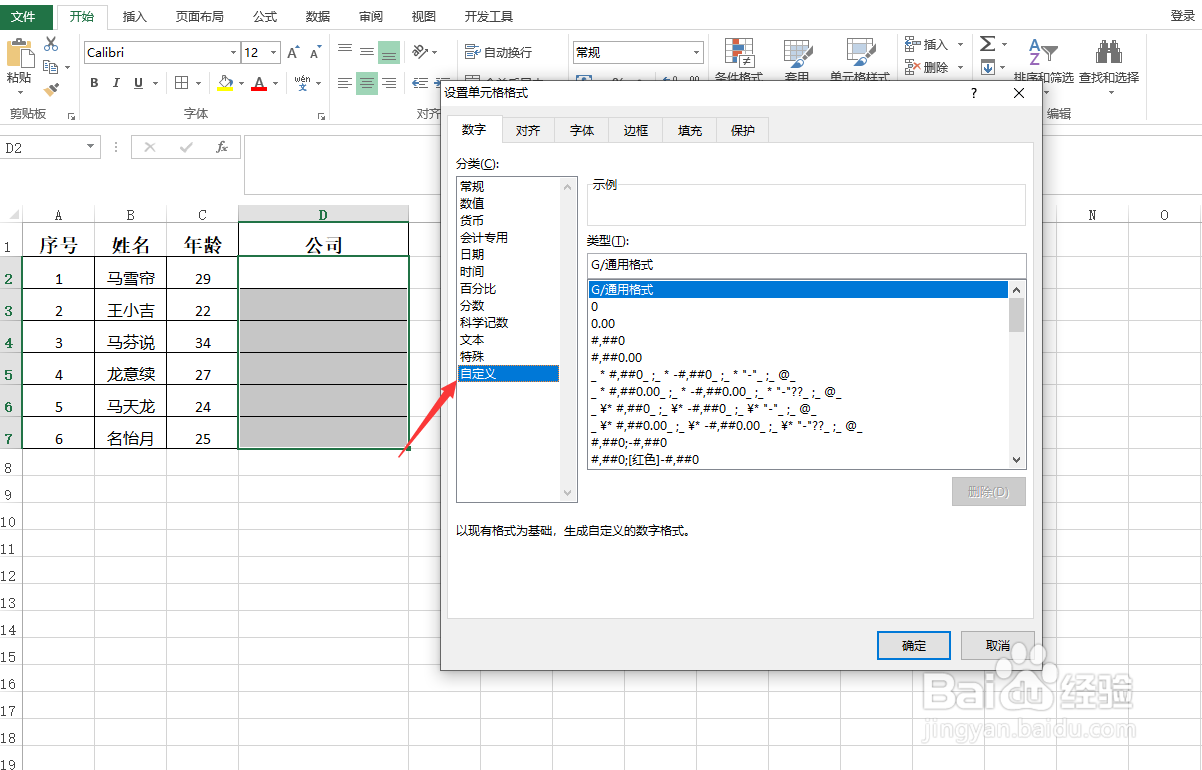Click the 类型 format code input field
The width and height of the screenshot is (1202, 770).
pos(806,264)
